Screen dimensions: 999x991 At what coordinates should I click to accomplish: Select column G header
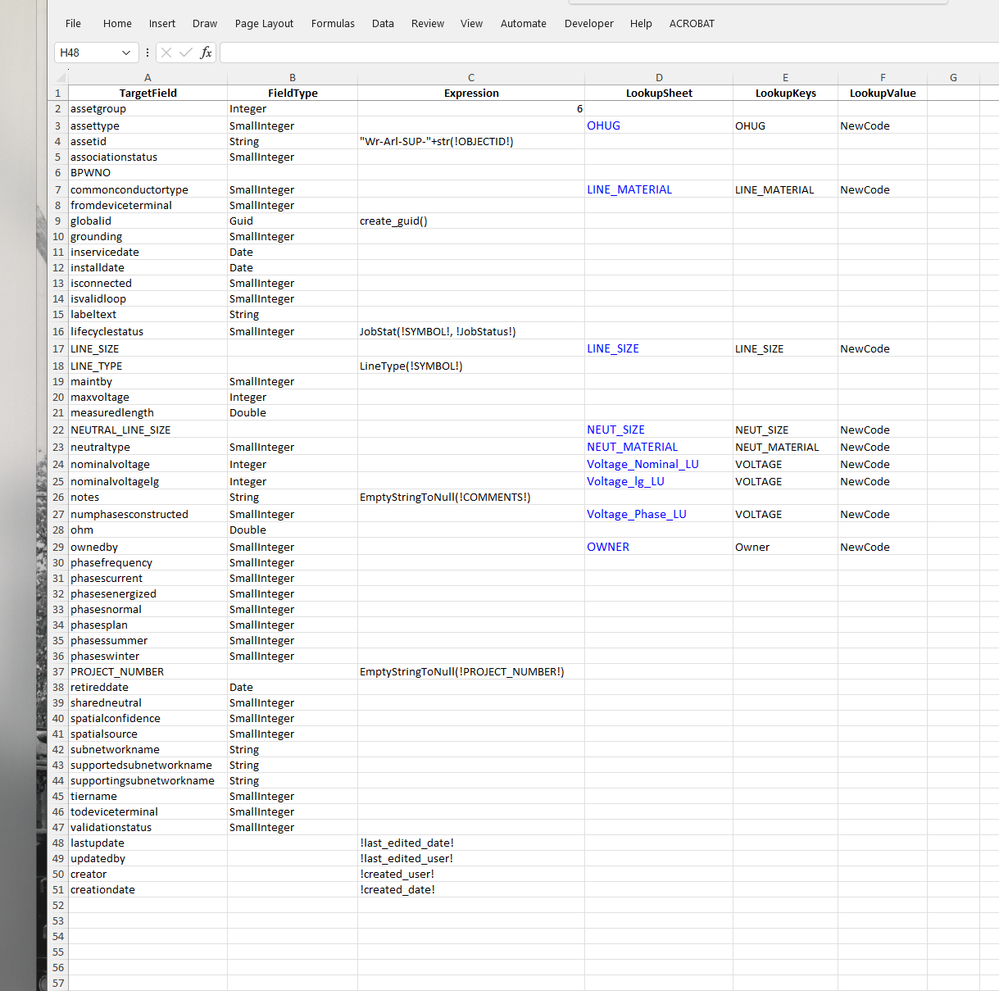(x=953, y=78)
